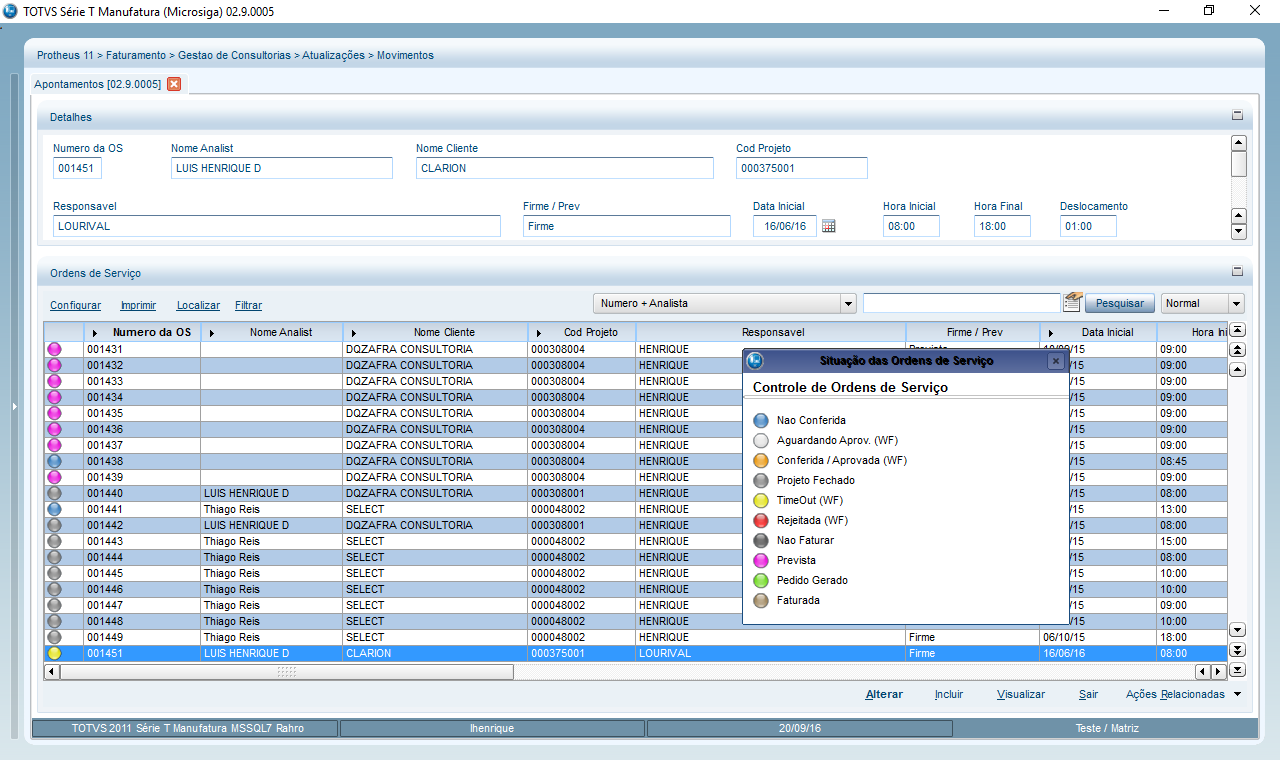Jump to the first grid record
The height and width of the screenshot is (760, 1280).
click(1237, 331)
